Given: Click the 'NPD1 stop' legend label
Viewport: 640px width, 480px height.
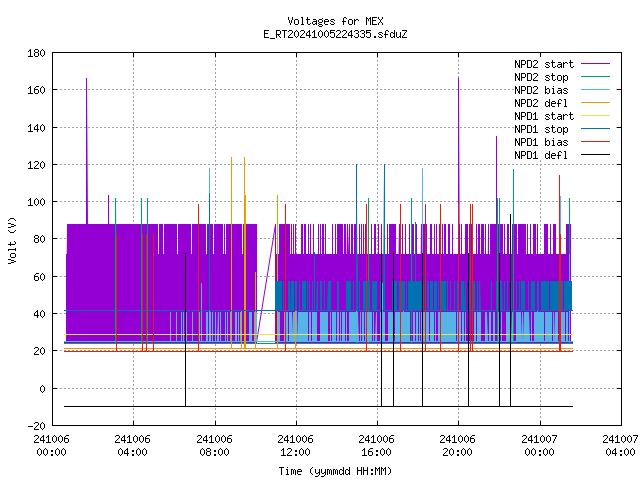Looking at the screenshot, I should point(541,129).
